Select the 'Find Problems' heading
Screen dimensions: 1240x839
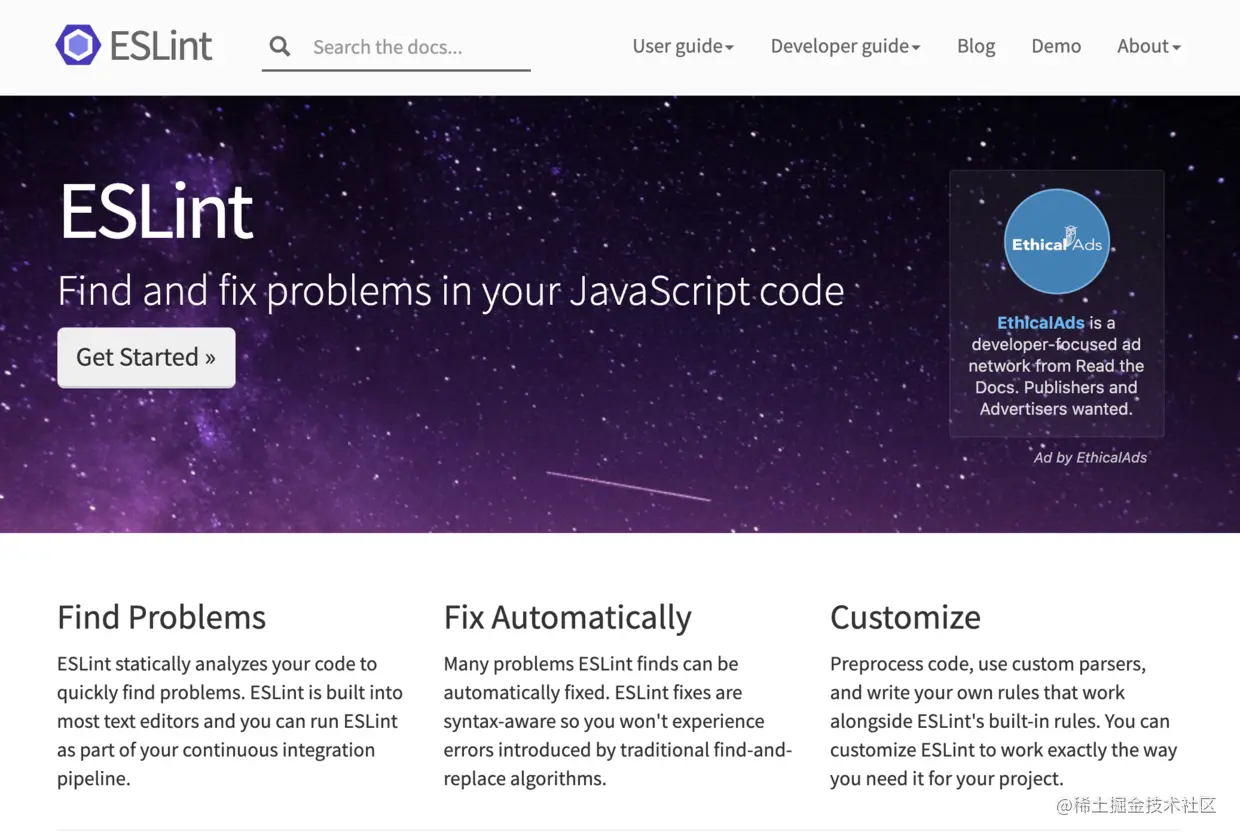click(161, 617)
